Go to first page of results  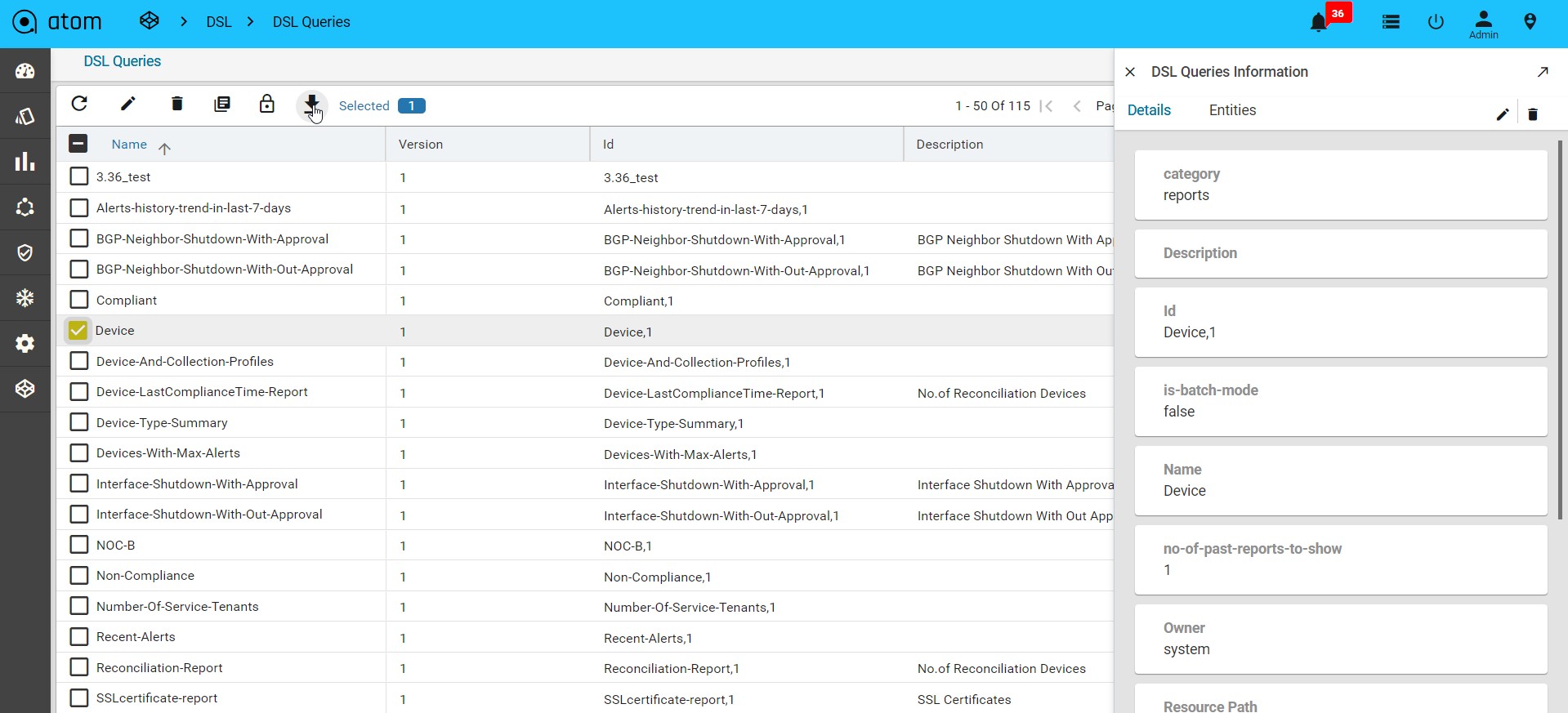pos(1047,106)
